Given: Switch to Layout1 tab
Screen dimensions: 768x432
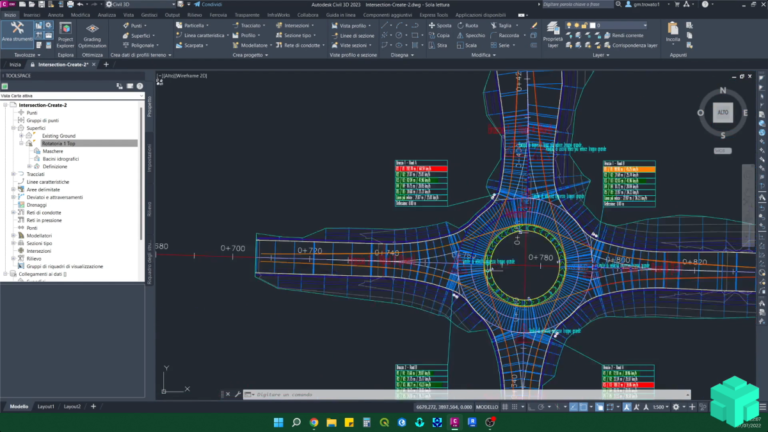Looking at the screenshot, I should coord(46,407).
